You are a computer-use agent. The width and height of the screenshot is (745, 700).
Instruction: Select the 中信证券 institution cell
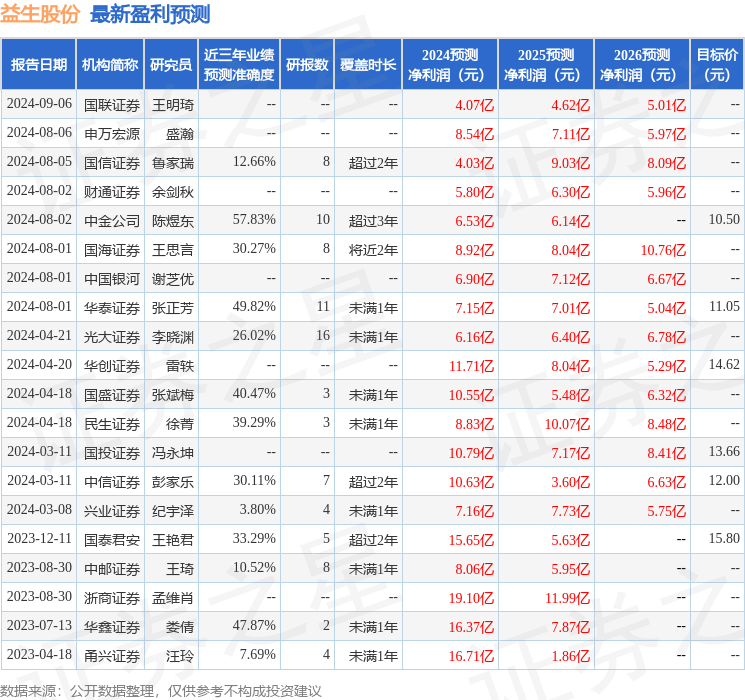(112, 482)
